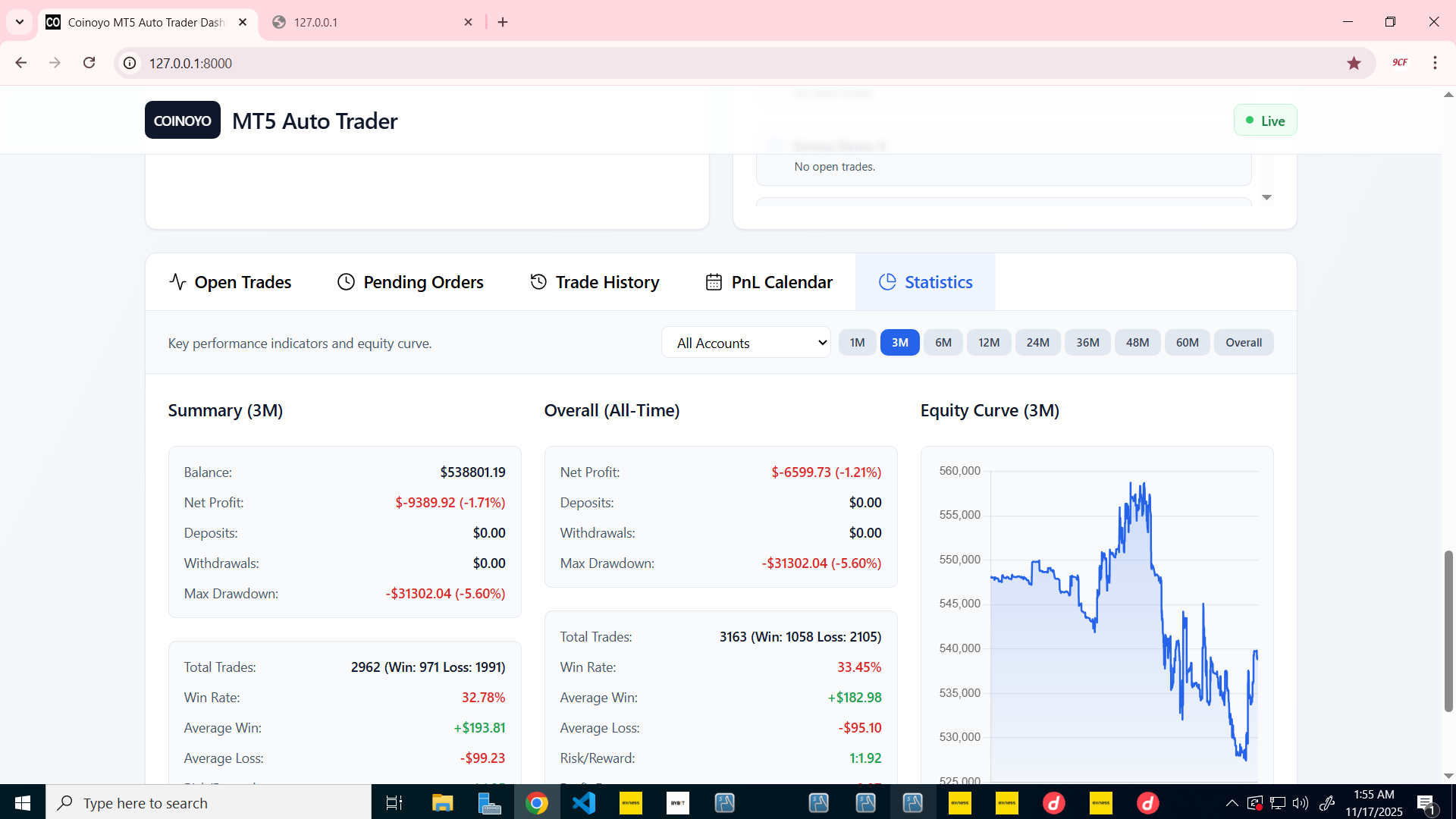Open the All Accounts dropdown
Screen dimensions: 1456x819
point(745,342)
